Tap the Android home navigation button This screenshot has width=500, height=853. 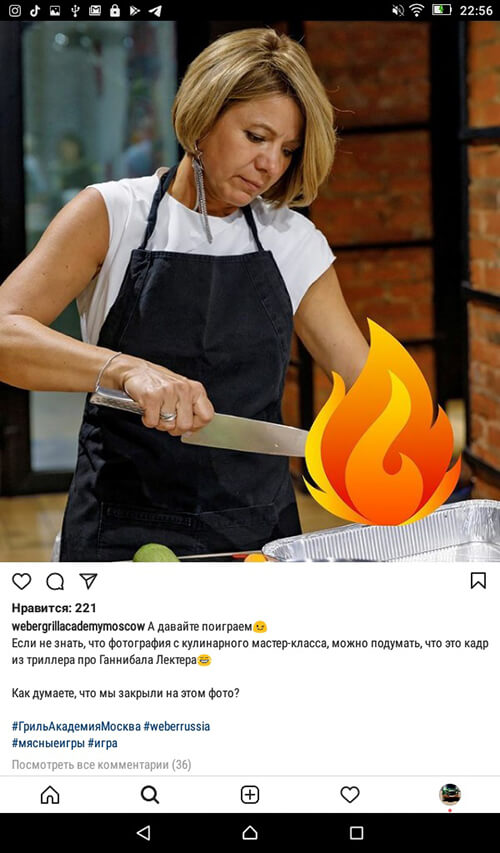click(250, 832)
